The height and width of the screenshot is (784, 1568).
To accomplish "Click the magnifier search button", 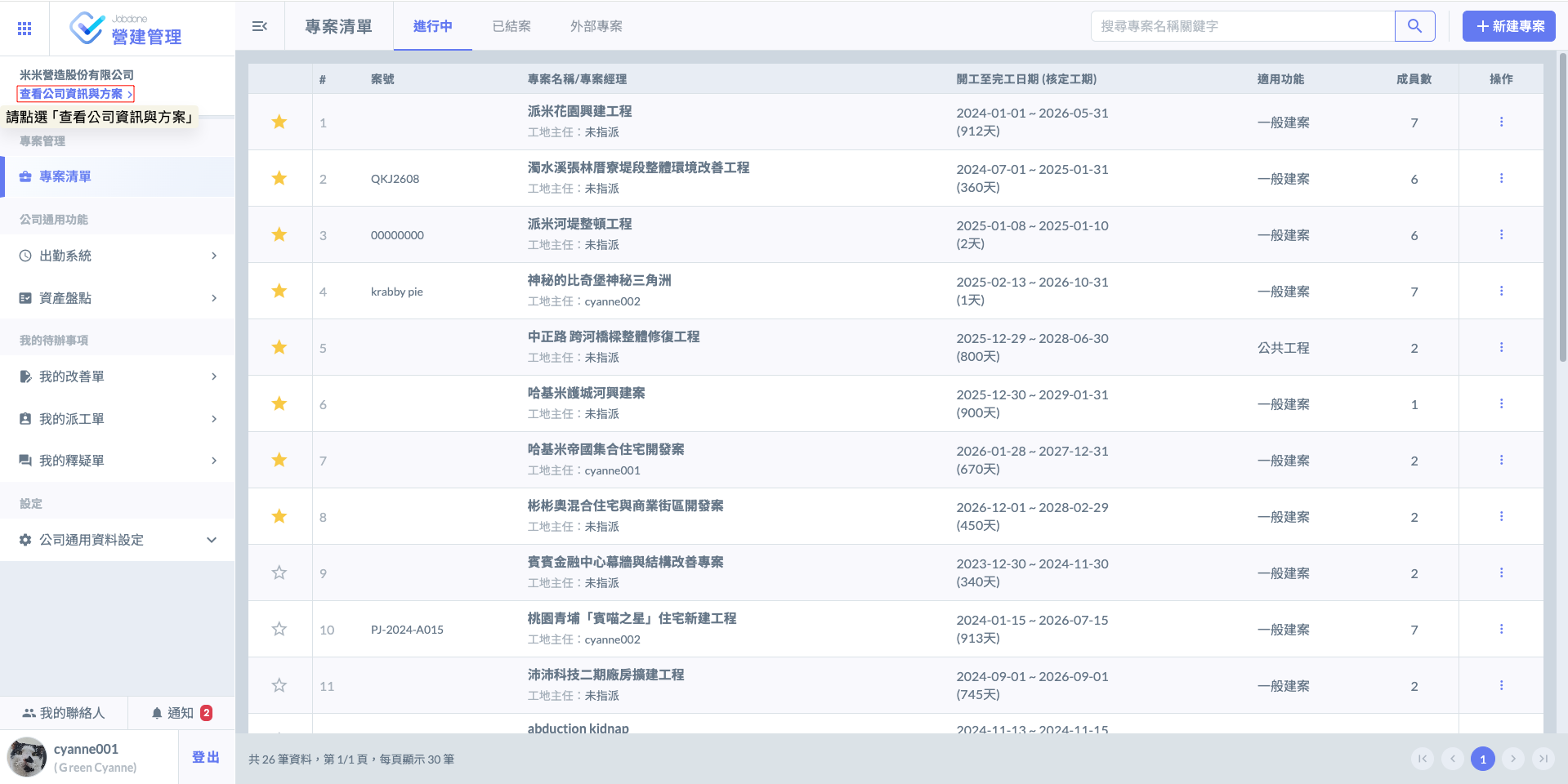I will (x=1414, y=26).
